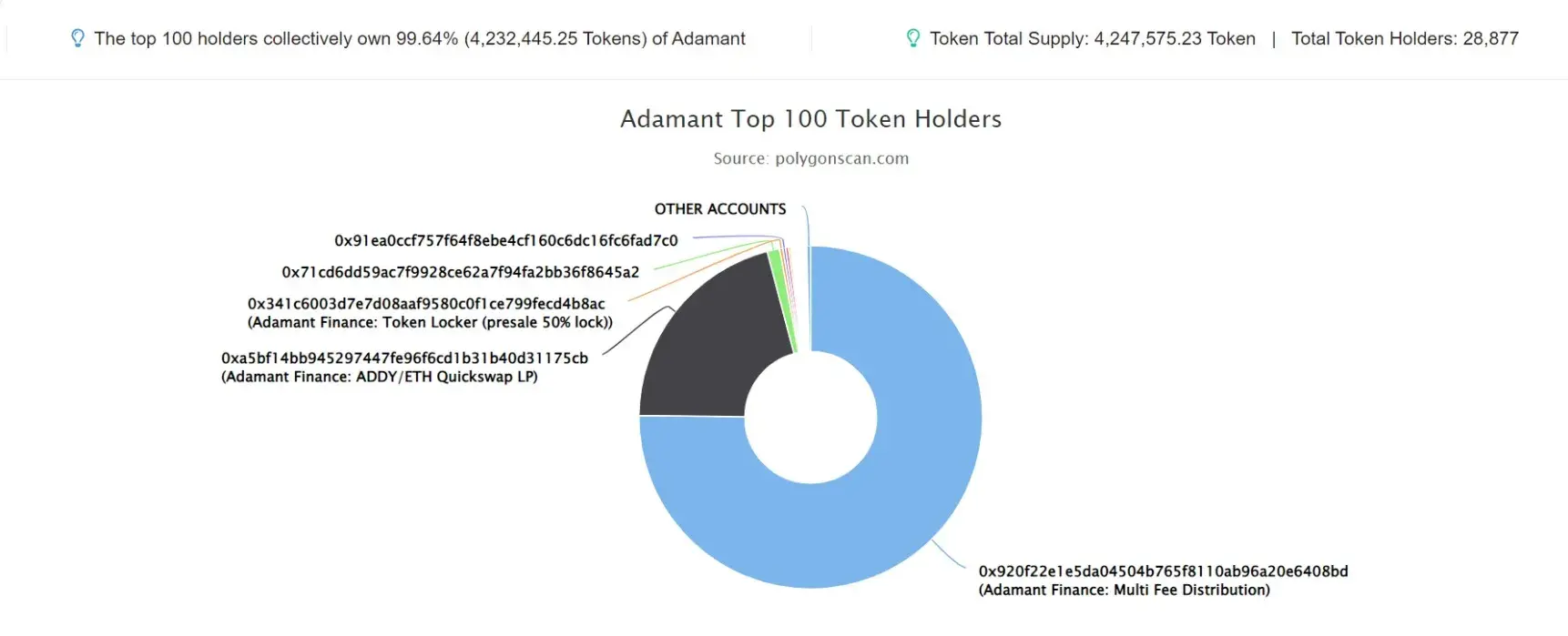Click the Adamant Top 100 Token Holders title
The height and width of the screenshot is (636, 1568).
pyautogui.click(x=810, y=119)
